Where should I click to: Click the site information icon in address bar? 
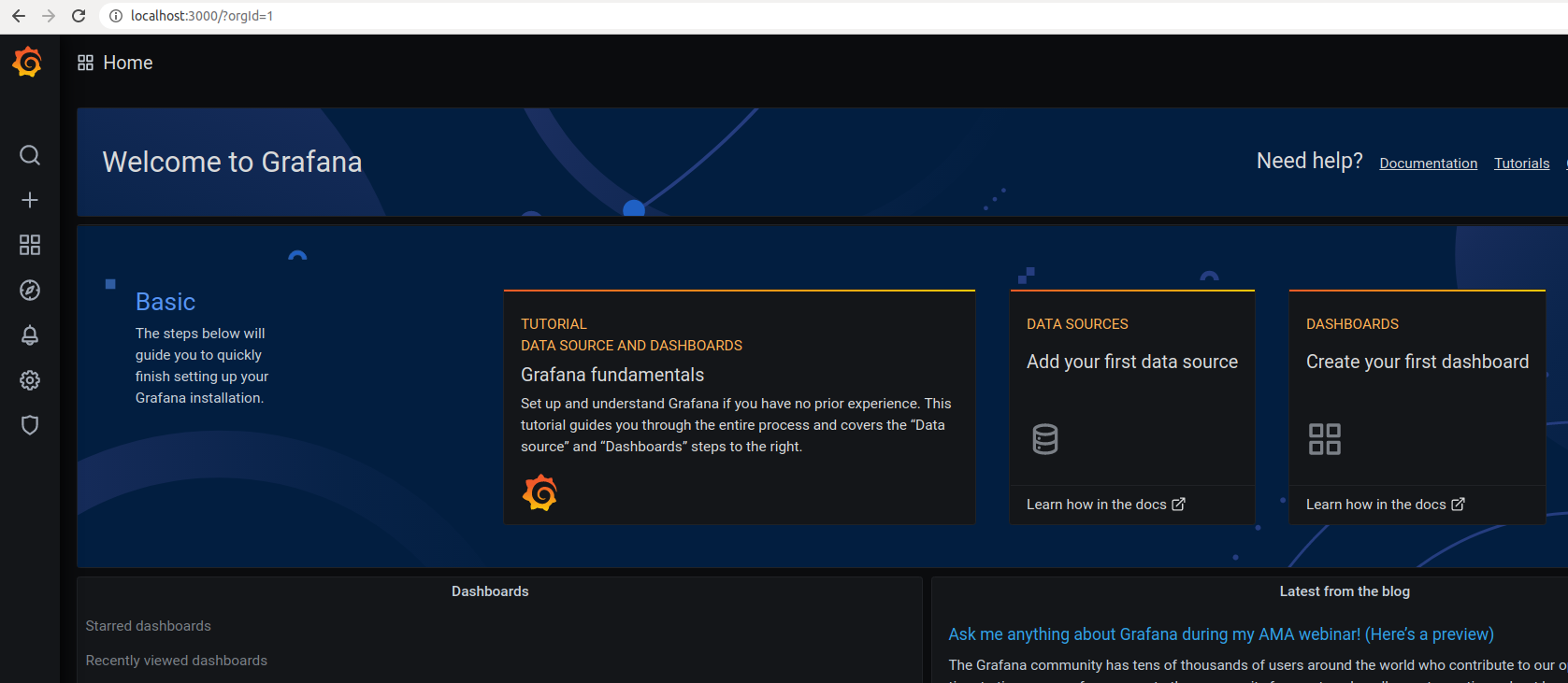(x=116, y=16)
